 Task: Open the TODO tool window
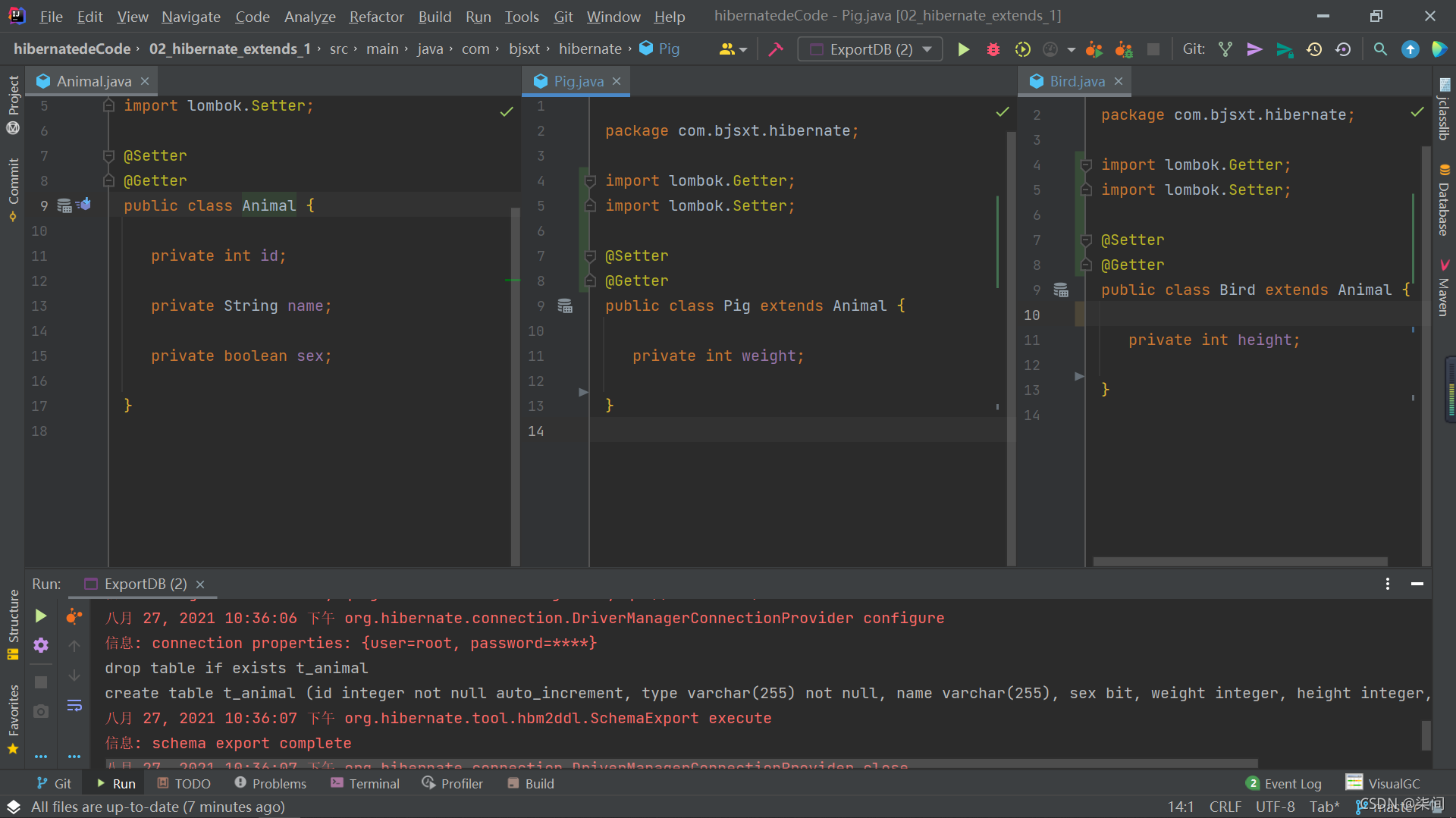184,783
